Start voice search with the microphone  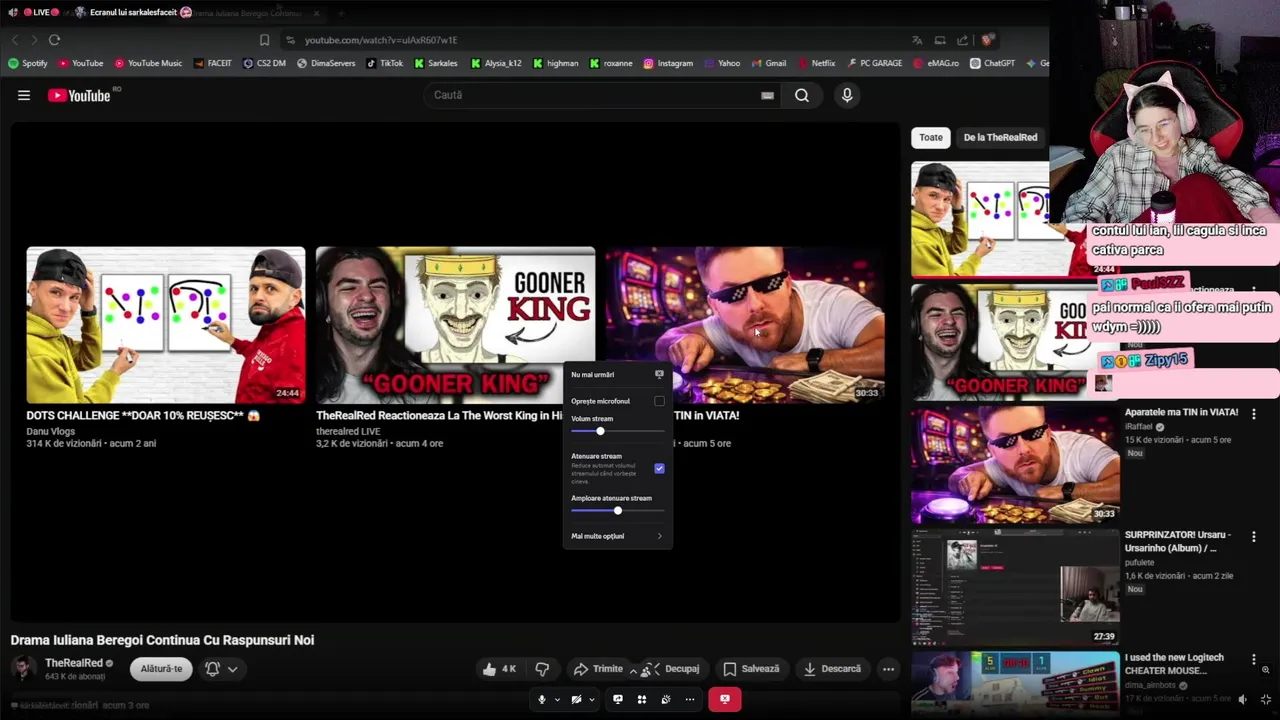coord(847,95)
